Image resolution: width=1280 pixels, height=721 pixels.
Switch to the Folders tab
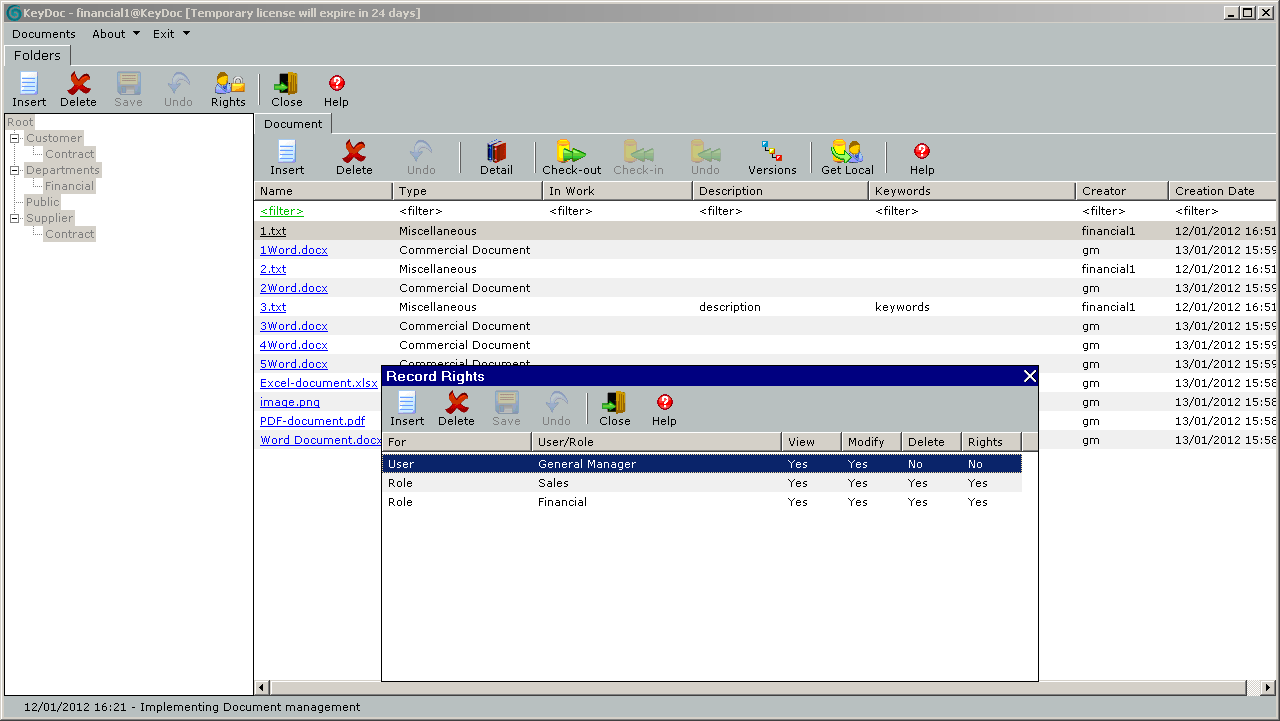pyautogui.click(x=37, y=56)
